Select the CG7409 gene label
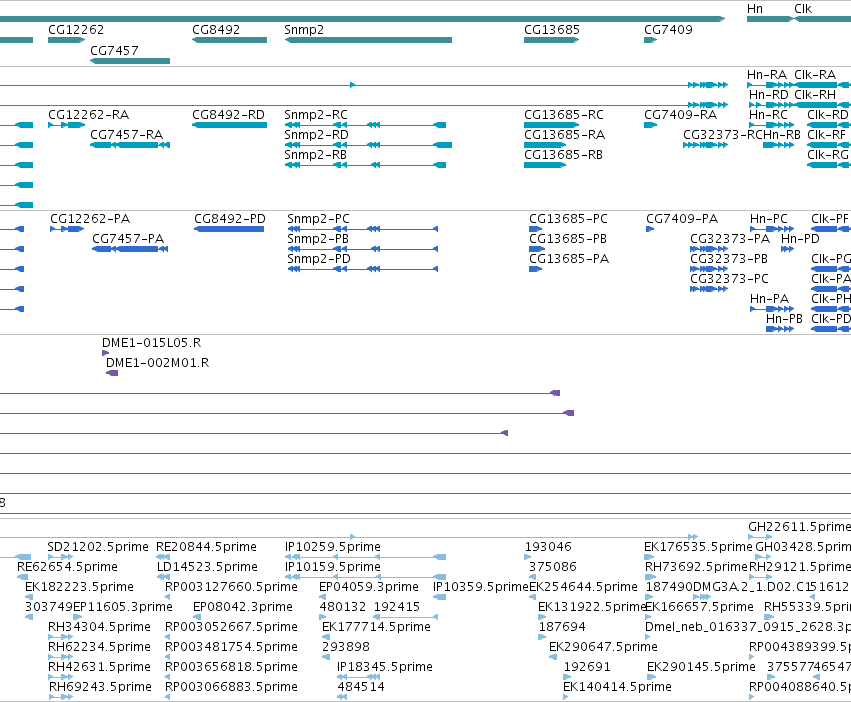Viewport: 851px width, 702px height. point(668,29)
